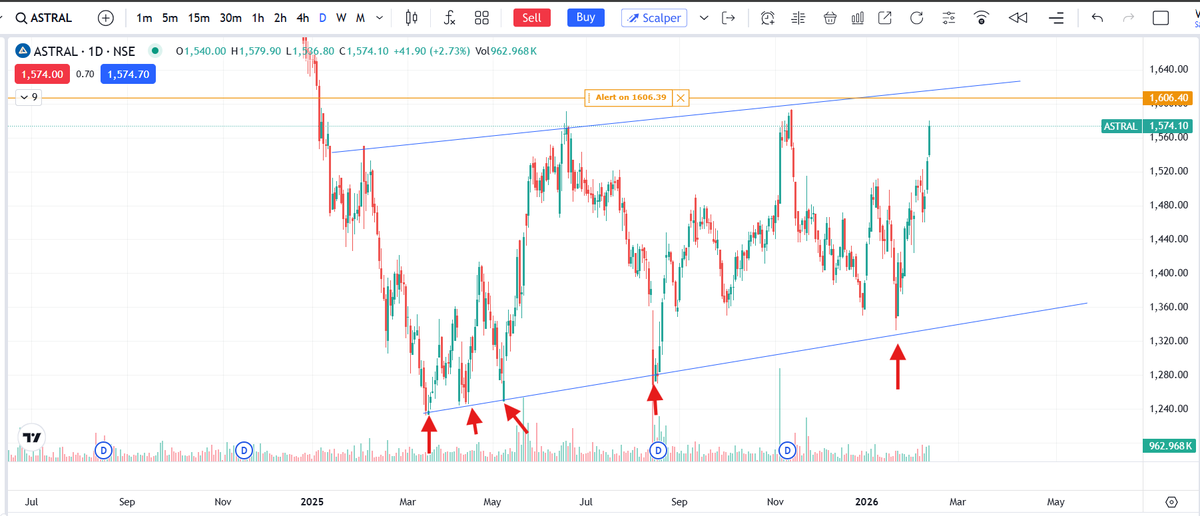Activate the Scalper button
The height and width of the screenshot is (516, 1200).
point(654,18)
